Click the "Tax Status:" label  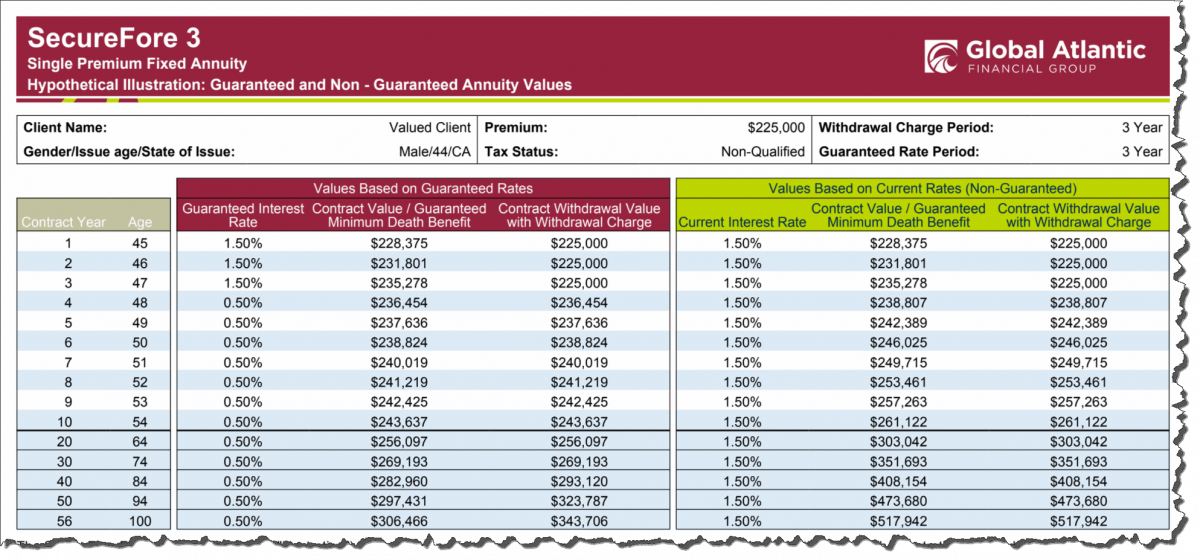click(521, 152)
